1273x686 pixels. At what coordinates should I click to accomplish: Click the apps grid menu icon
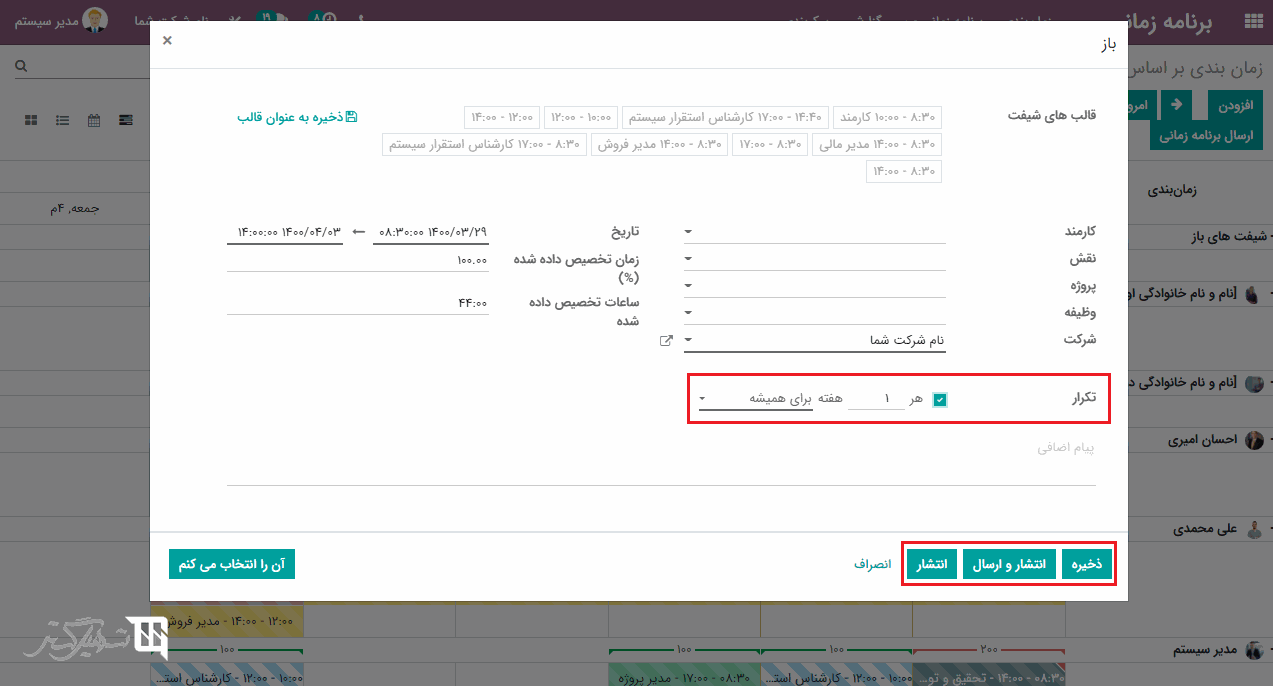[1252, 21]
